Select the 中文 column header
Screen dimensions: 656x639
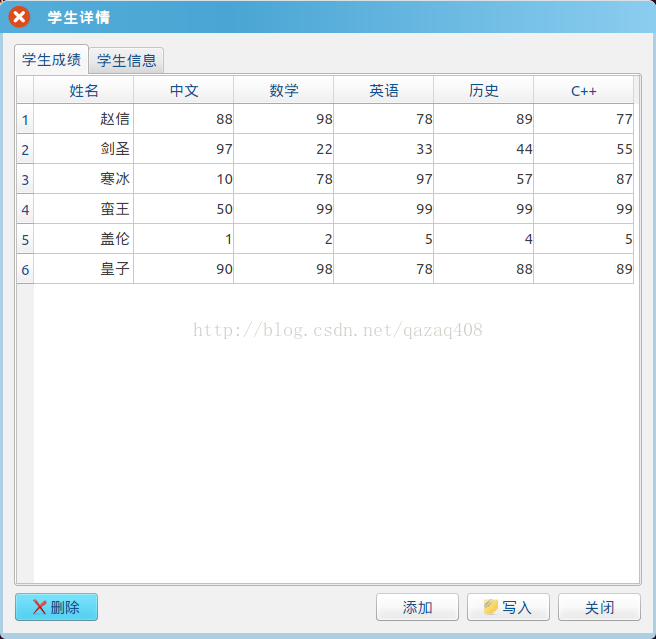(184, 90)
